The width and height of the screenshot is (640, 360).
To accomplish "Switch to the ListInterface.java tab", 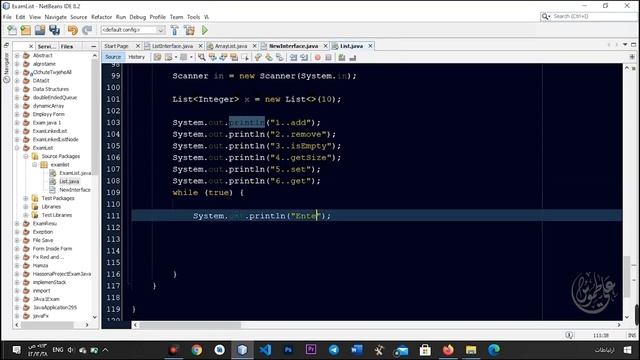I will pos(172,46).
